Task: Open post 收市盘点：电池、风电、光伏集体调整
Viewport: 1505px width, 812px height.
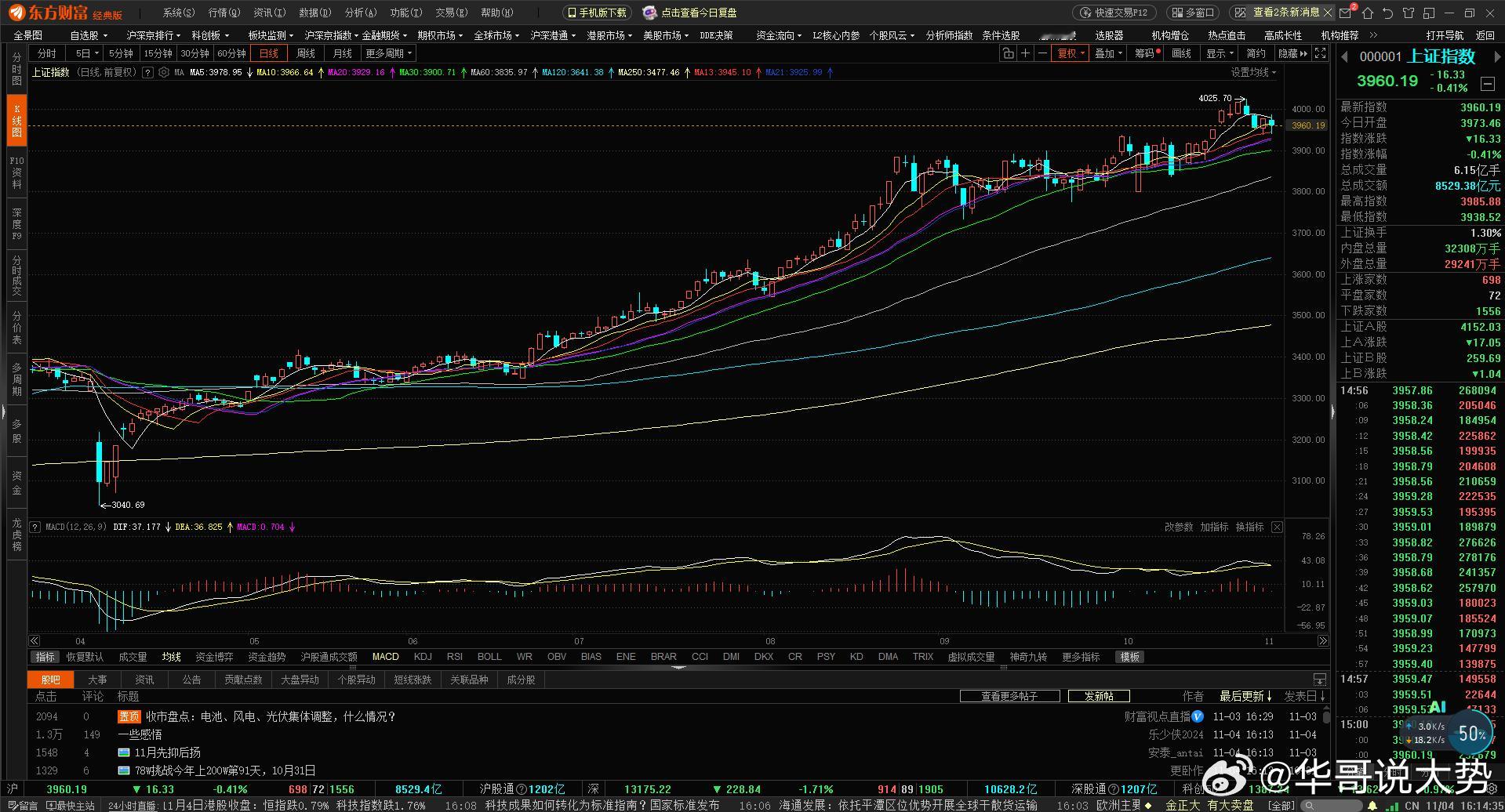Action: [271, 716]
